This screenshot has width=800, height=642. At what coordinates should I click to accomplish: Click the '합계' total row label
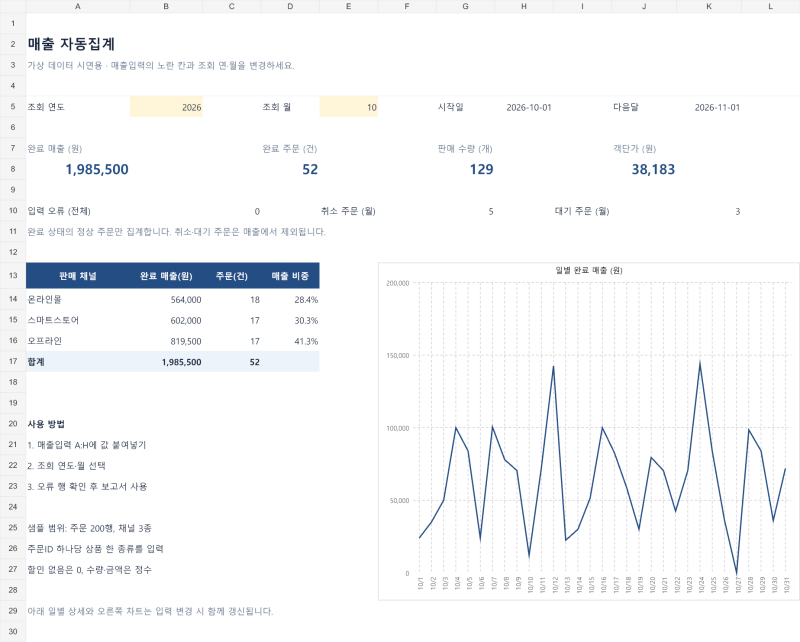click(36, 362)
